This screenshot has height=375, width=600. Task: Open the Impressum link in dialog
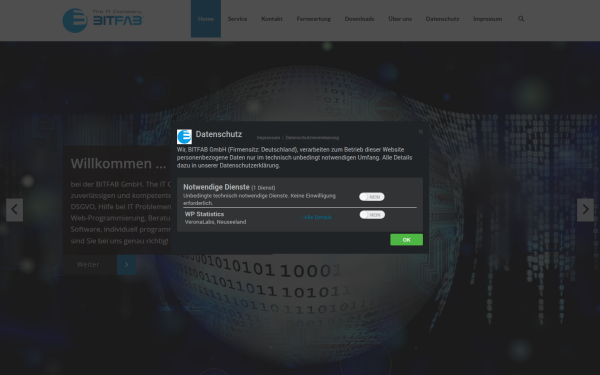(268, 137)
